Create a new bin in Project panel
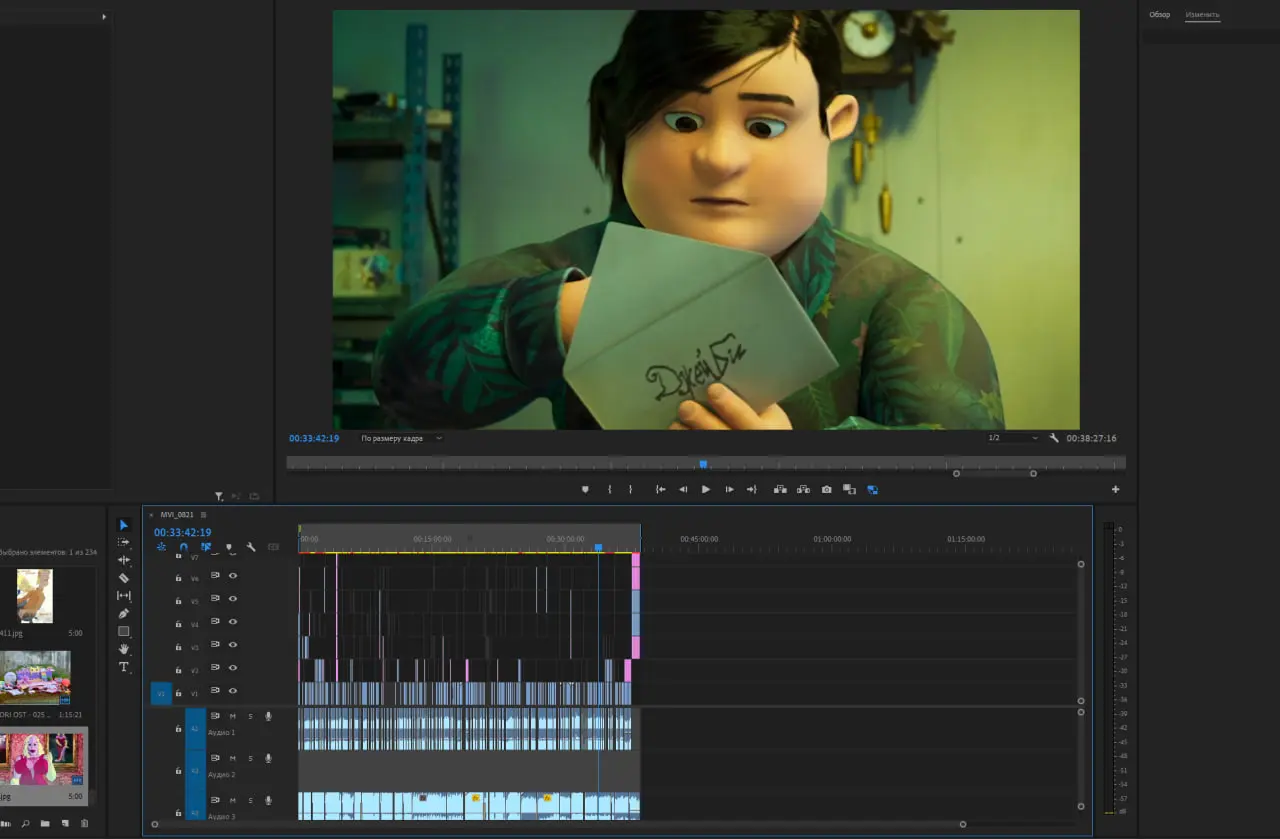1280x839 pixels. click(x=45, y=823)
